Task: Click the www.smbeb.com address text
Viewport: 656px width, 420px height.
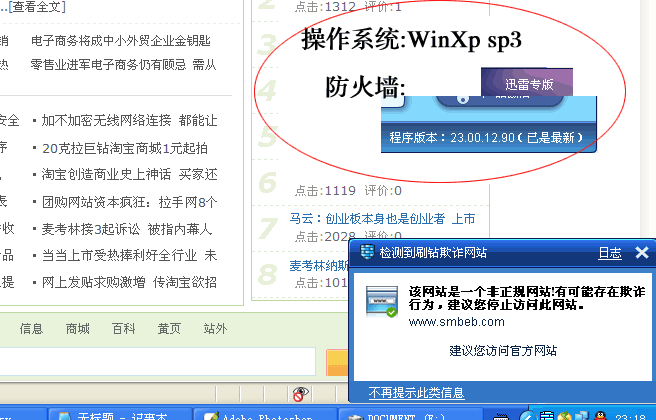Action: [456, 322]
